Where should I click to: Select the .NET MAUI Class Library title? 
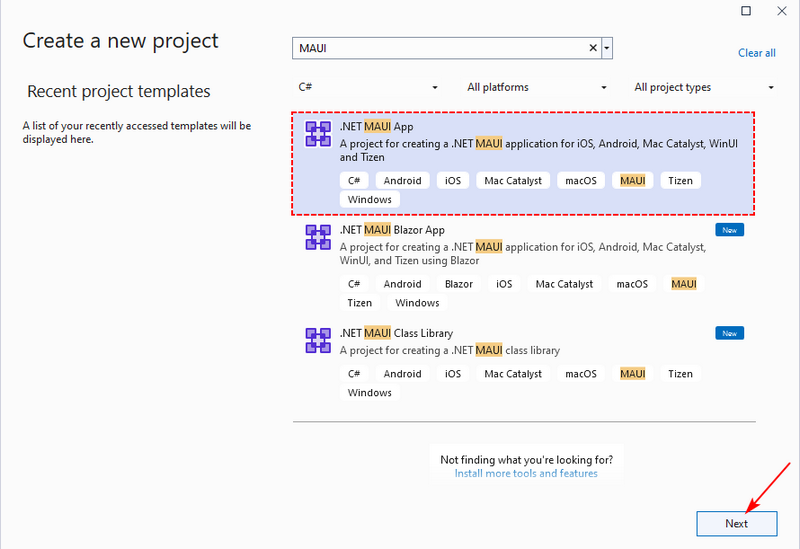point(396,333)
